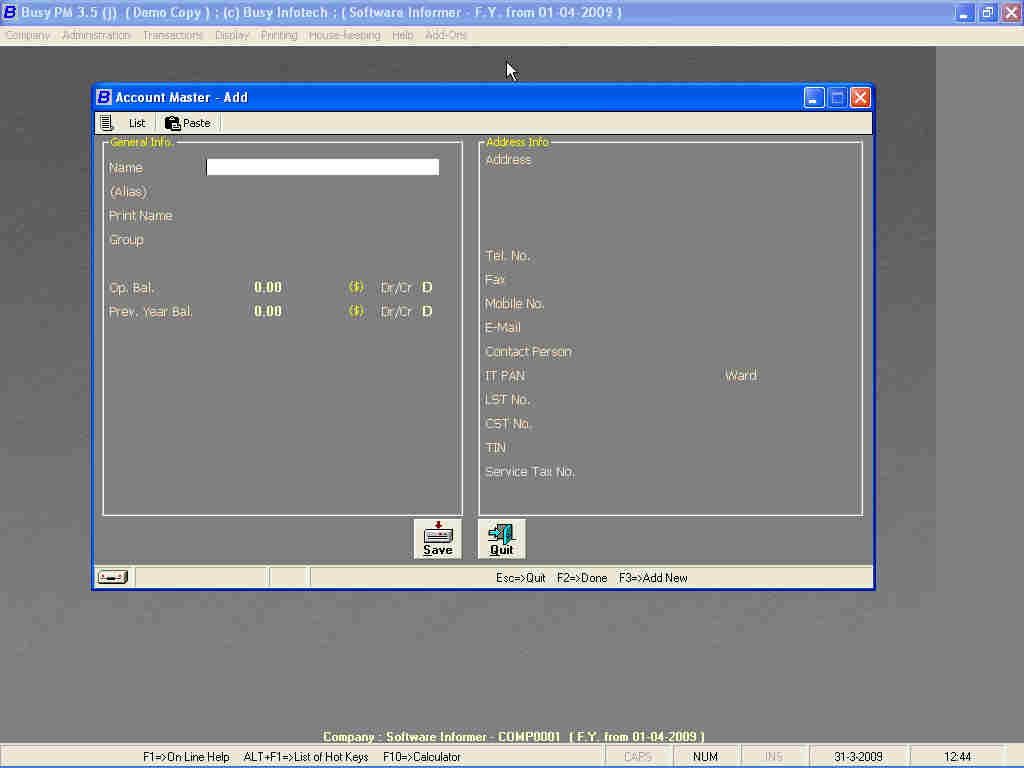Click the Busy logo in Account Master title bar

(104, 97)
